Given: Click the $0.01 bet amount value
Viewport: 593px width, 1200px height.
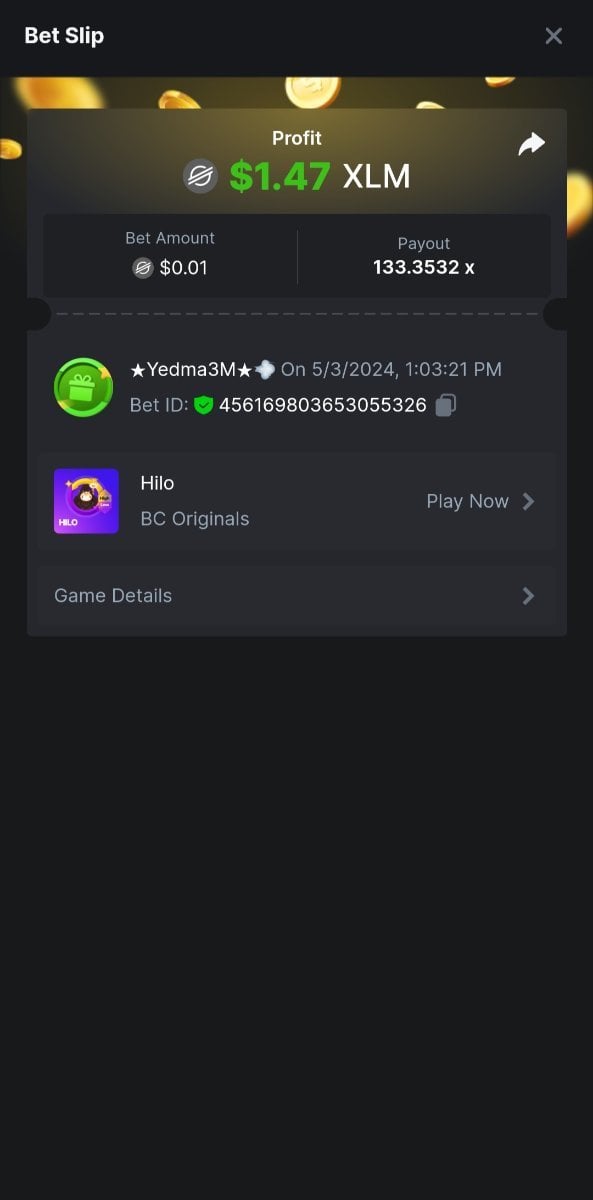Looking at the screenshot, I should 184,268.
